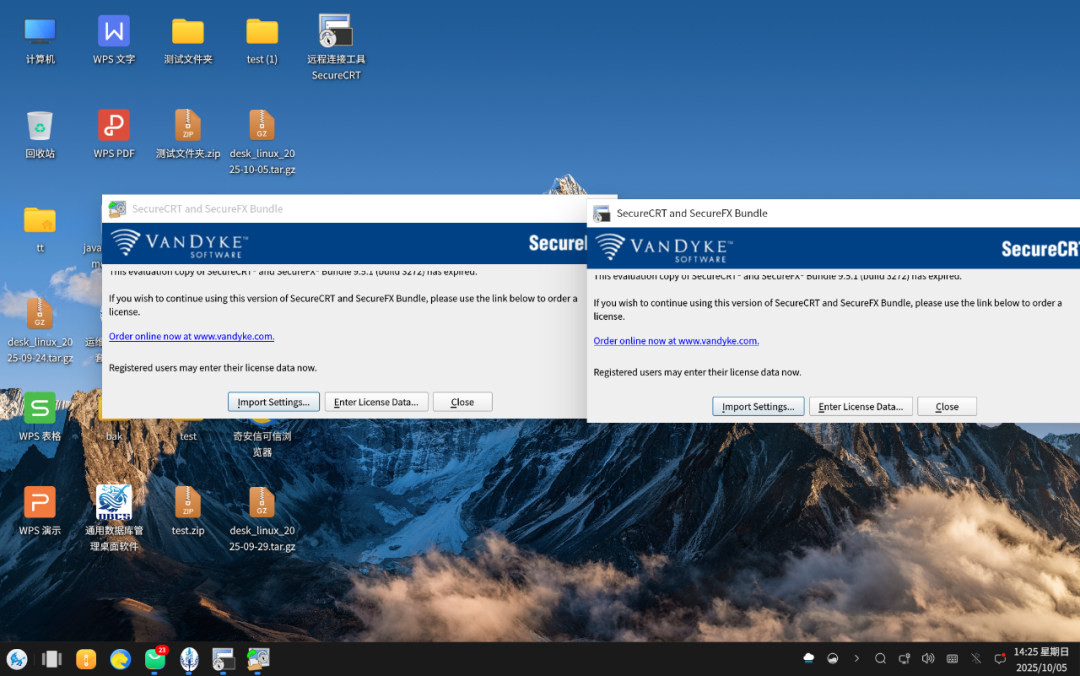The height and width of the screenshot is (676, 1080).
Task: Open the cloud tray icon
Action: pos(809,659)
